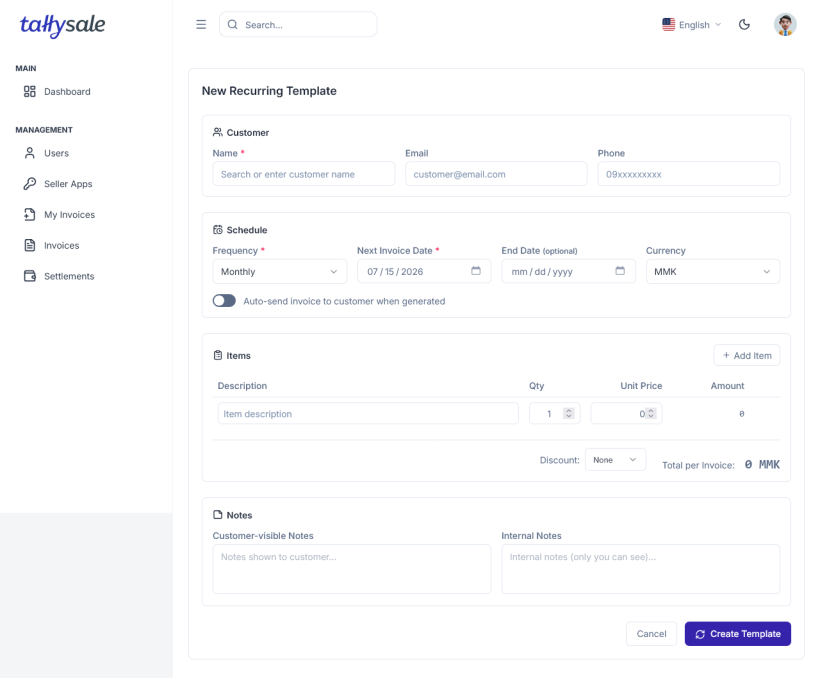Adjust Unit Price stepper arrows
Image resolution: width=820 pixels, height=678 pixels.
(651, 413)
